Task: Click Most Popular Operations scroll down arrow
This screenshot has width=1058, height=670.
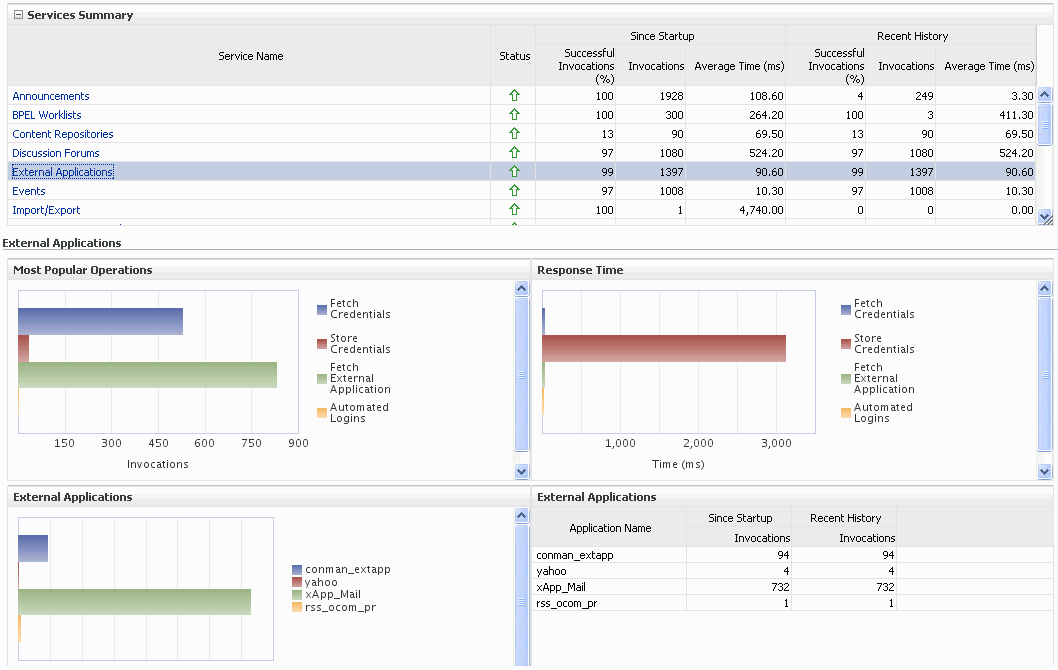Action: (522, 471)
